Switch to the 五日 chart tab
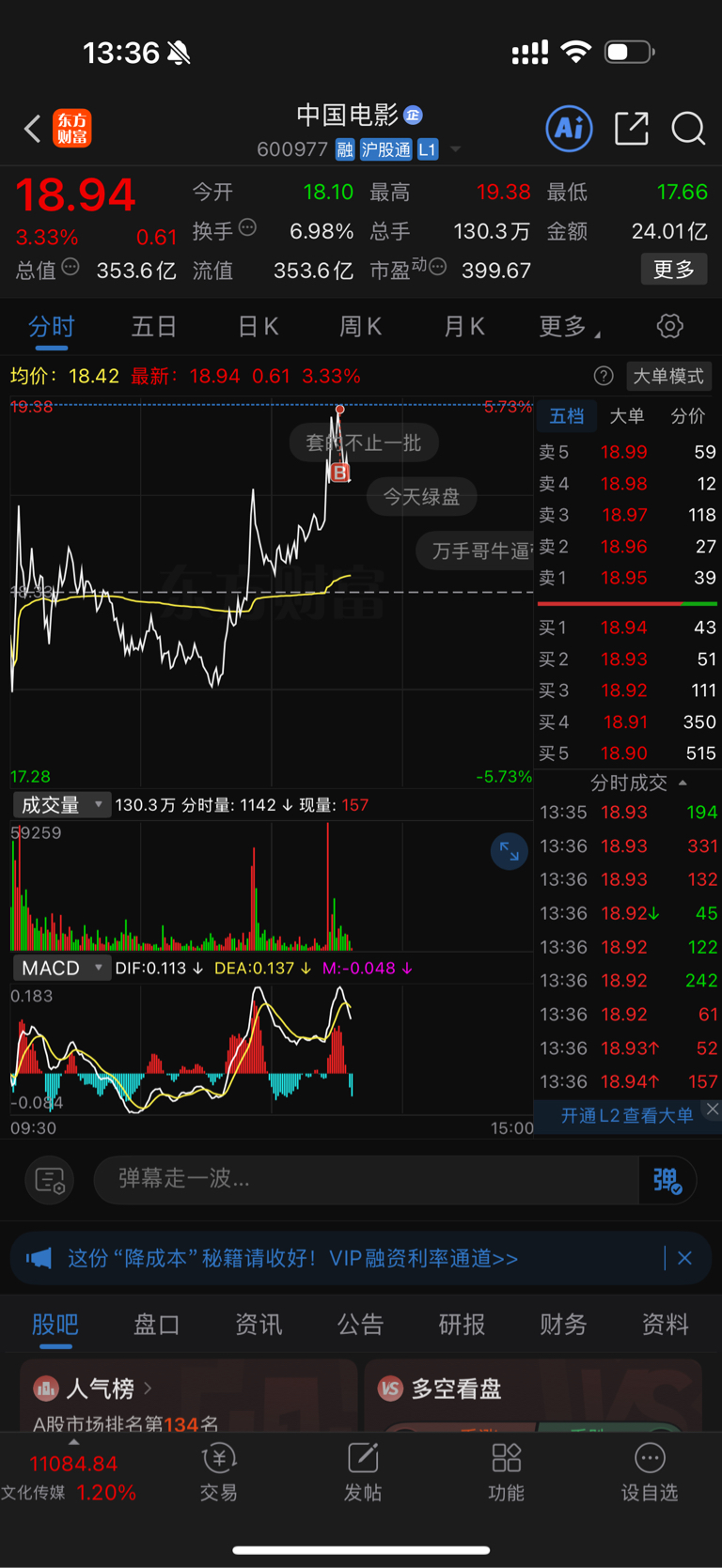The height and width of the screenshot is (1568, 722). pyautogui.click(x=154, y=327)
